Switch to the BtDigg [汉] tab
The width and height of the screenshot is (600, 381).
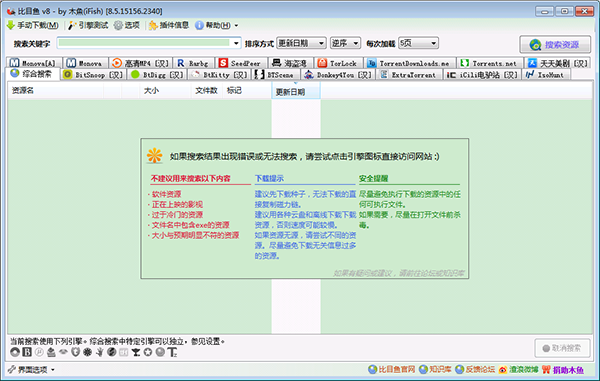(158, 75)
